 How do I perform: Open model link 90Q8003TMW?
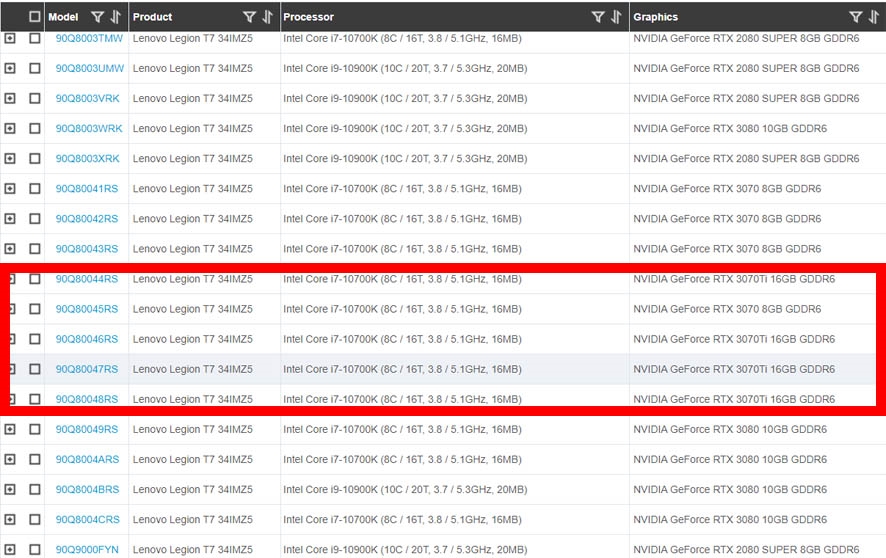tap(89, 38)
